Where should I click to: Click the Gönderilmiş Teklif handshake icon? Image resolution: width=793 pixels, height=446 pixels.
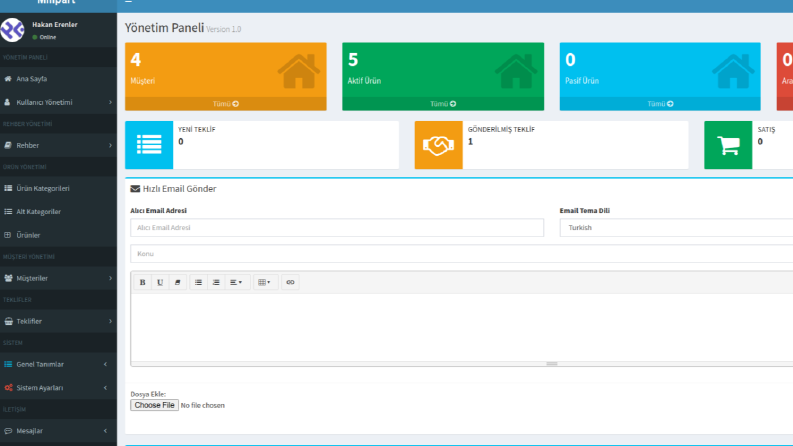438,145
